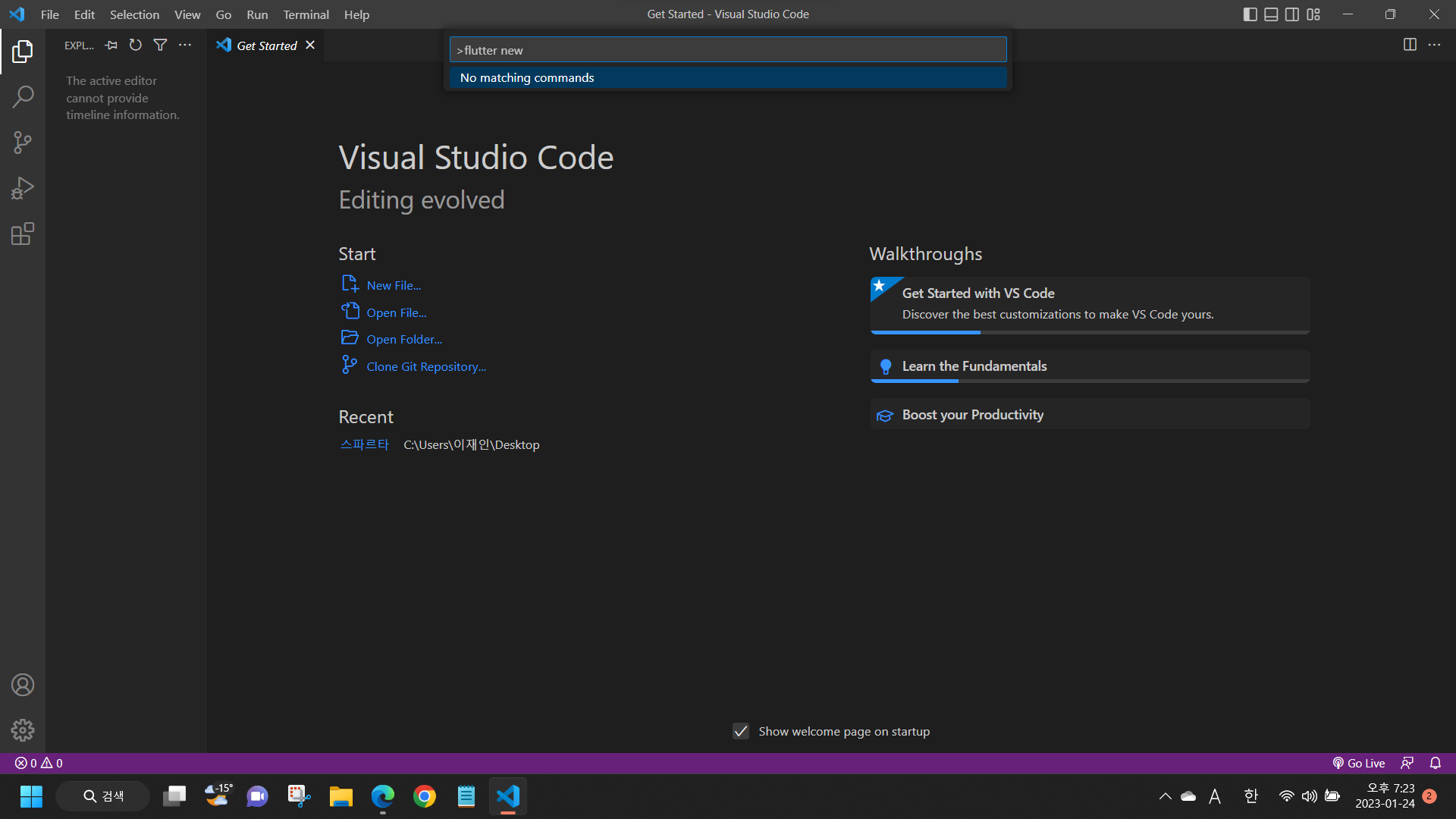This screenshot has height=819, width=1456.
Task: Open the notifications bell
Action: click(1436, 763)
